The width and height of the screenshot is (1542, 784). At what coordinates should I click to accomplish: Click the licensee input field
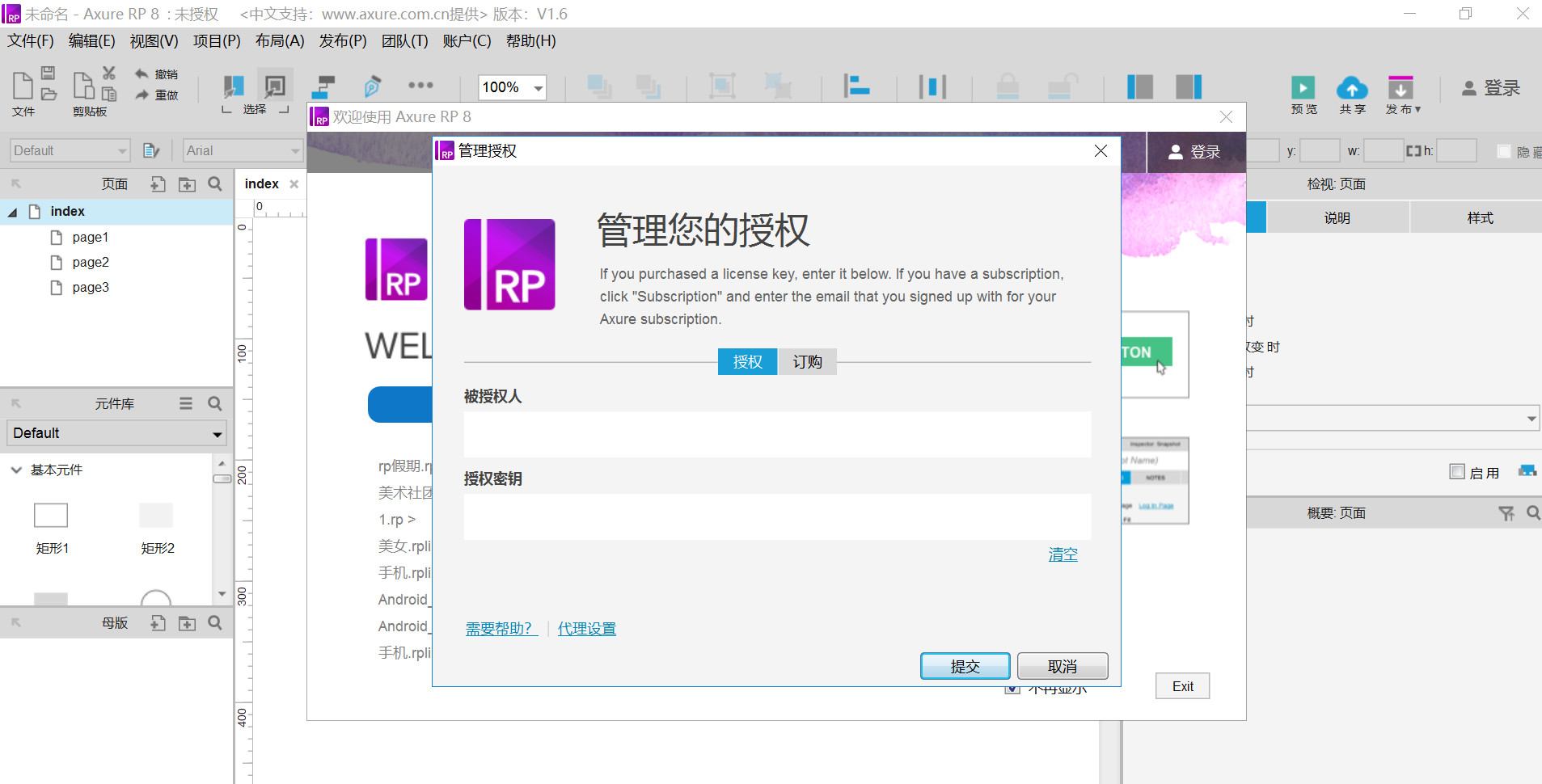coord(777,434)
